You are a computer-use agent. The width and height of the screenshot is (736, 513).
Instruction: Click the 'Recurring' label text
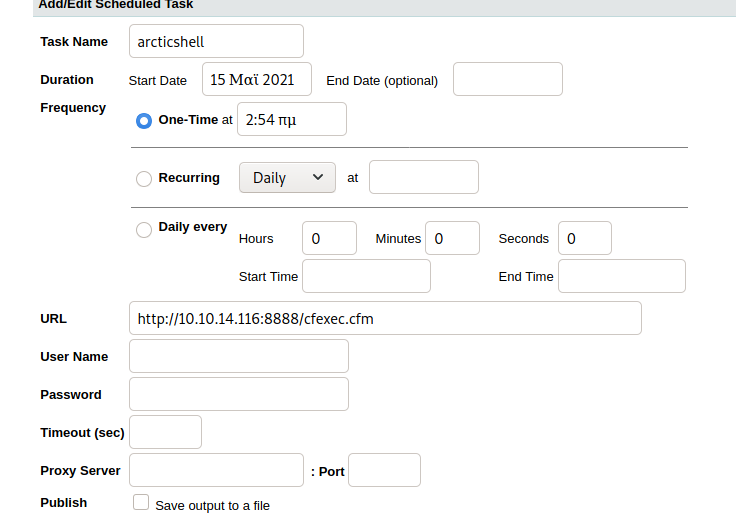coord(189,178)
